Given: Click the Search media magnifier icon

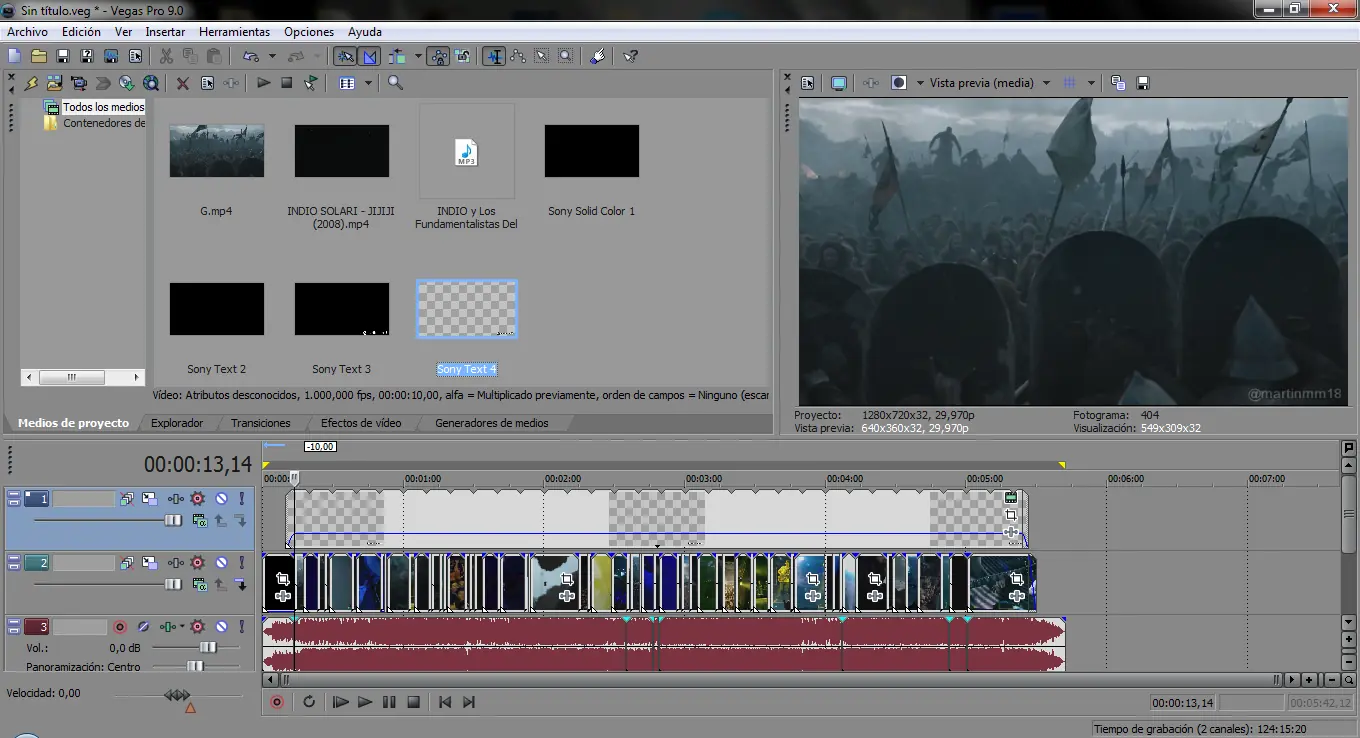Looking at the screenshot, I should (395, 83).
